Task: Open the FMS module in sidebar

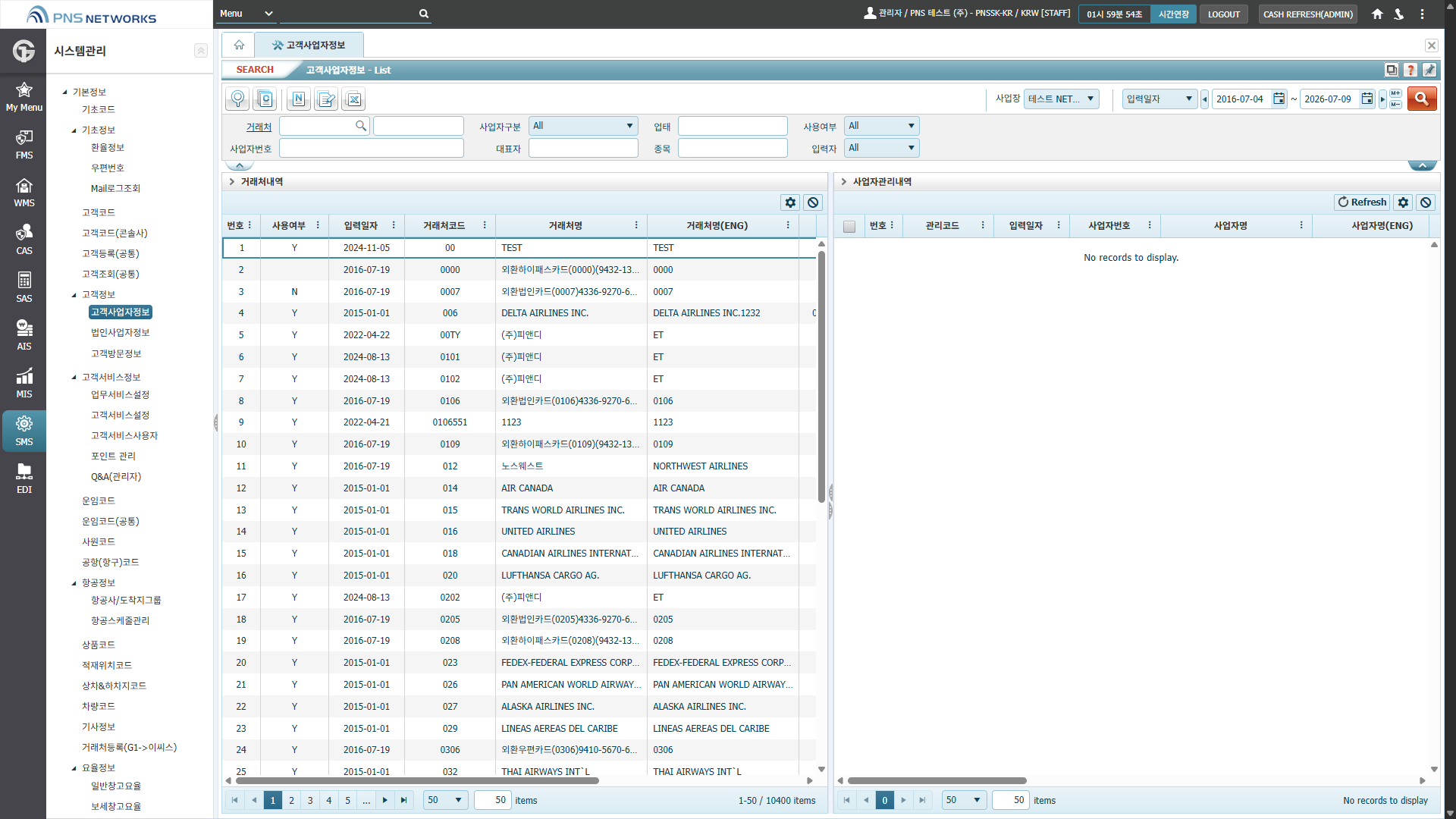Action: [24, 144]
